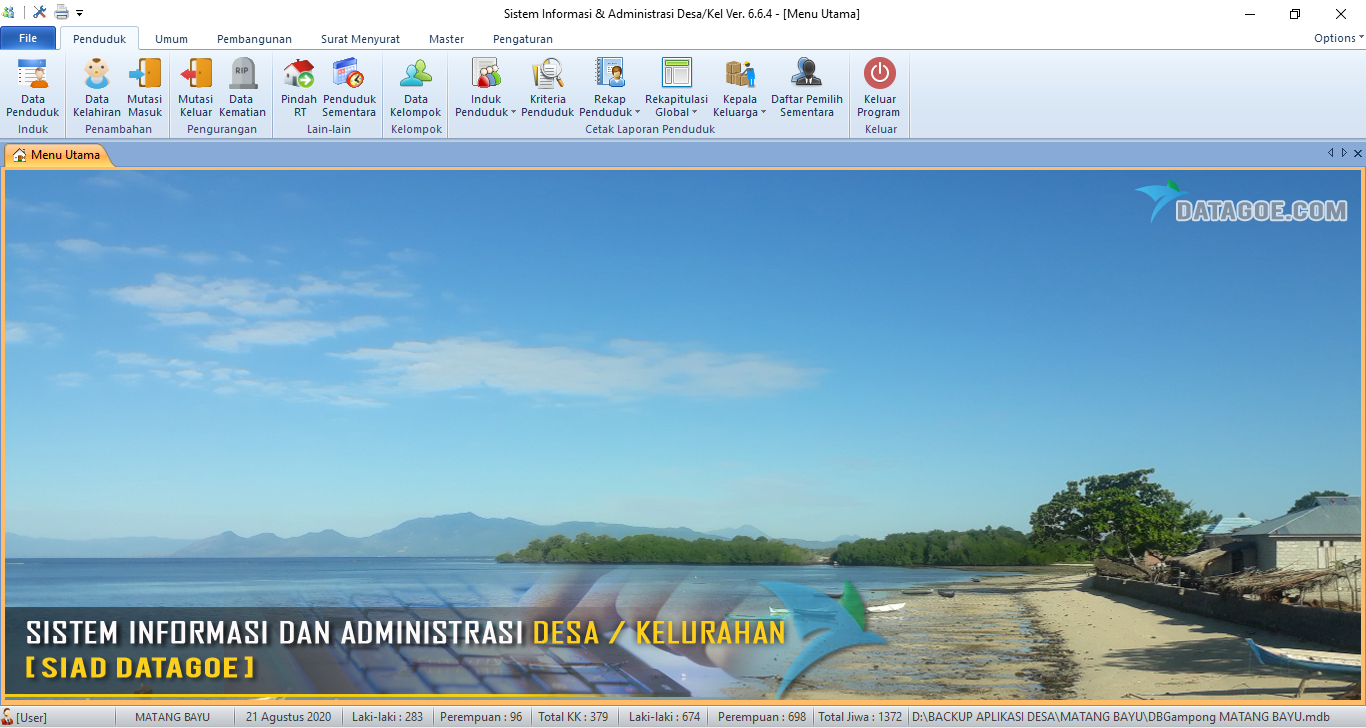Click the File menu button
Viewport: 1366px width, 728px height.
point(28,39)
